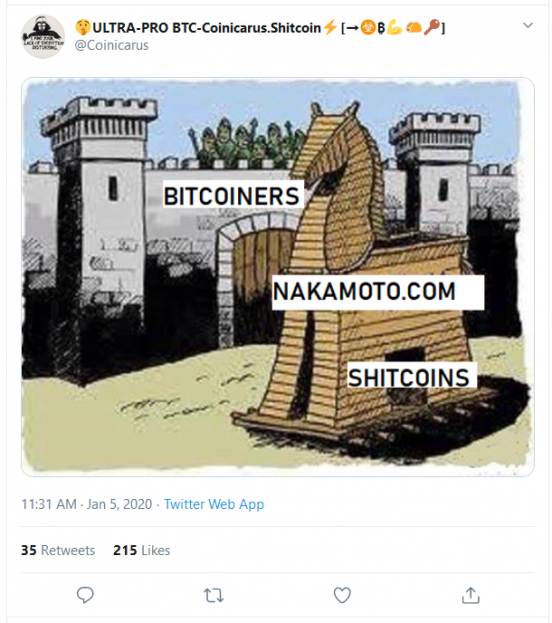Viewport: 552px width, 623px height.
Task: Open the Trojan horse meme image
Action: tap(278, 277)
